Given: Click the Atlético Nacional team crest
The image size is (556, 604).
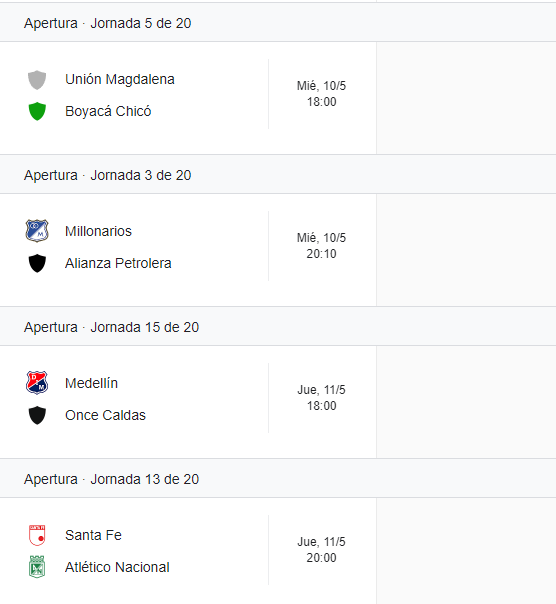Looking at the screenshot, I should pyautogui.click(x=37, y=567).
